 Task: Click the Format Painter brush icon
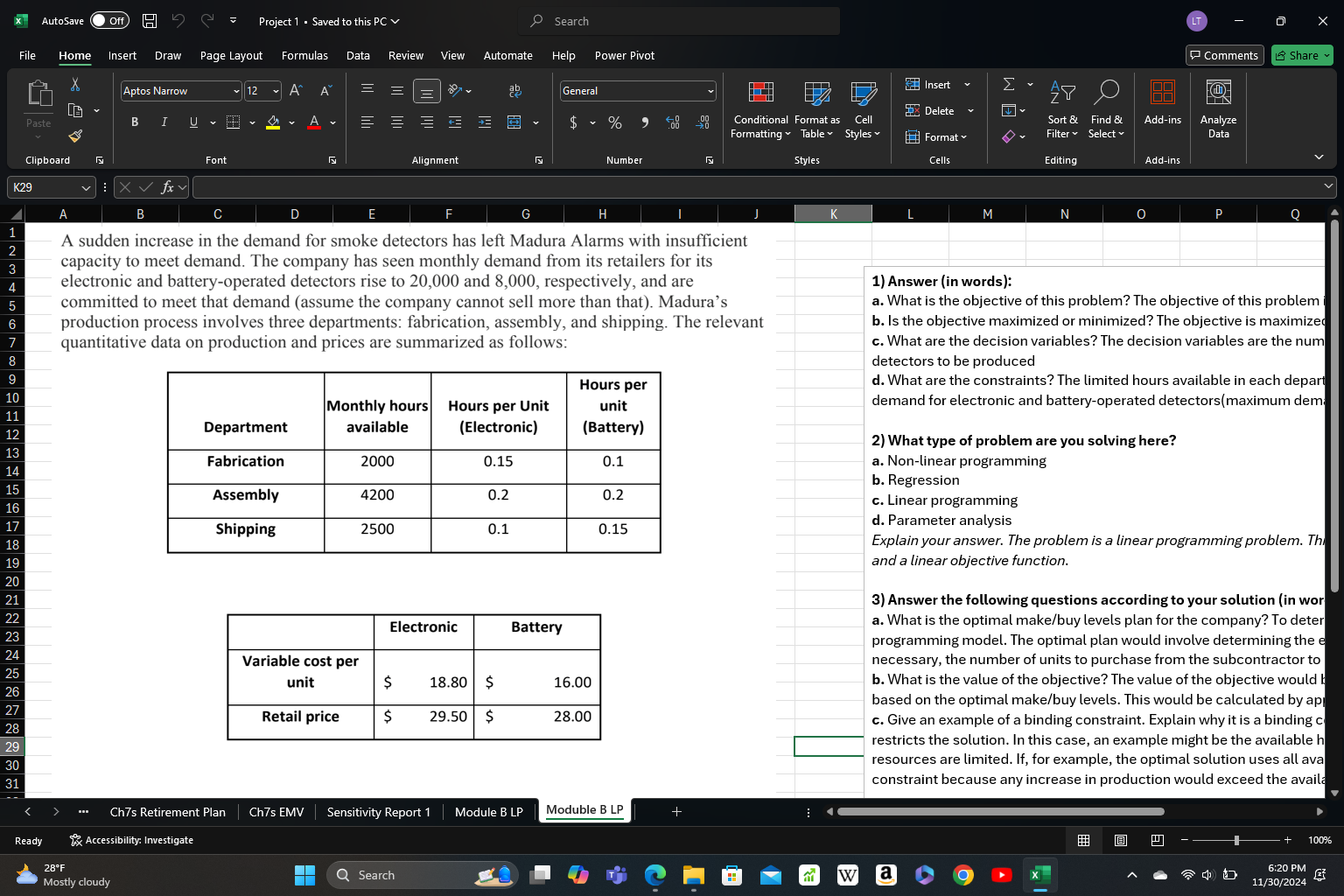coord(75,136)
